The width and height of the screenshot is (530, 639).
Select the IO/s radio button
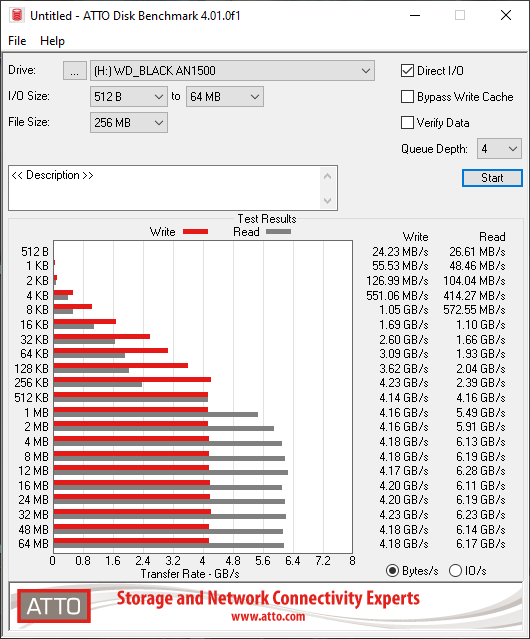click(455, 571)
